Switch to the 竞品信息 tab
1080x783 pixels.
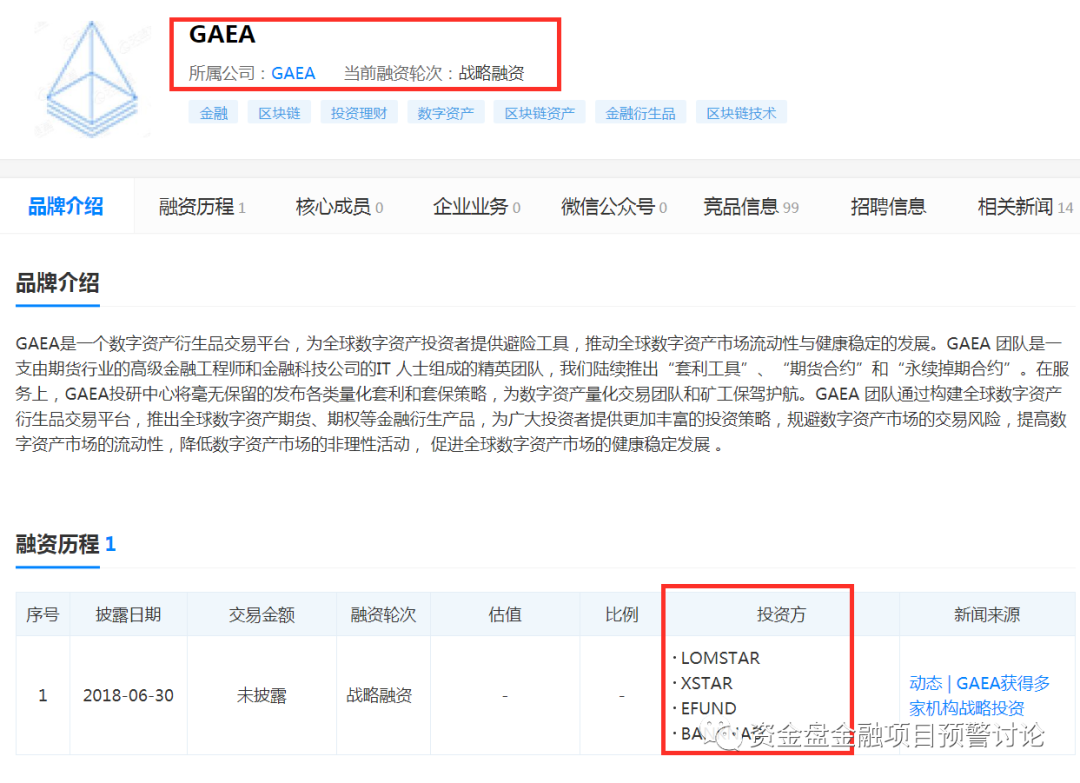tap(751, 206)
